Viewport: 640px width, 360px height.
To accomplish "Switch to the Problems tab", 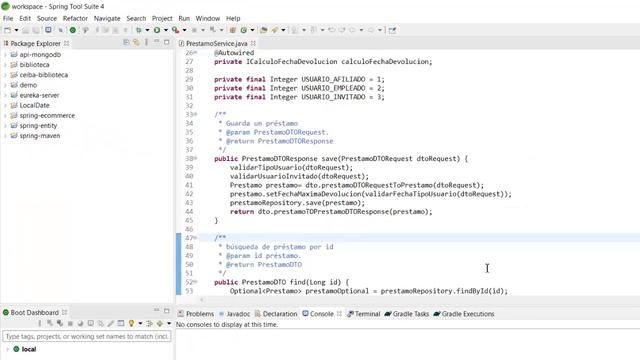I will point(196,314).
